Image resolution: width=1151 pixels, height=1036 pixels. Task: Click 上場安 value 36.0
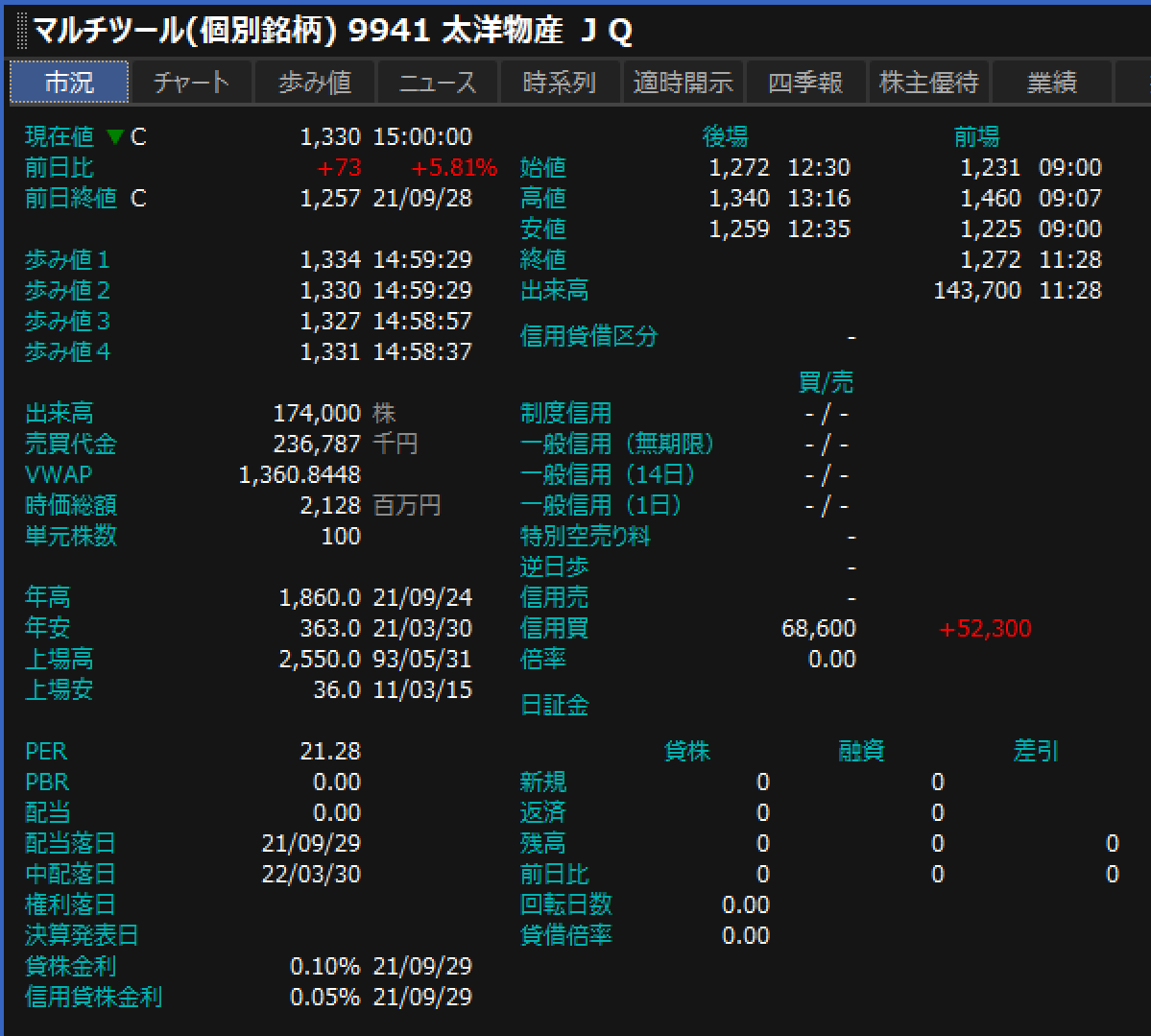coord(337,690)
